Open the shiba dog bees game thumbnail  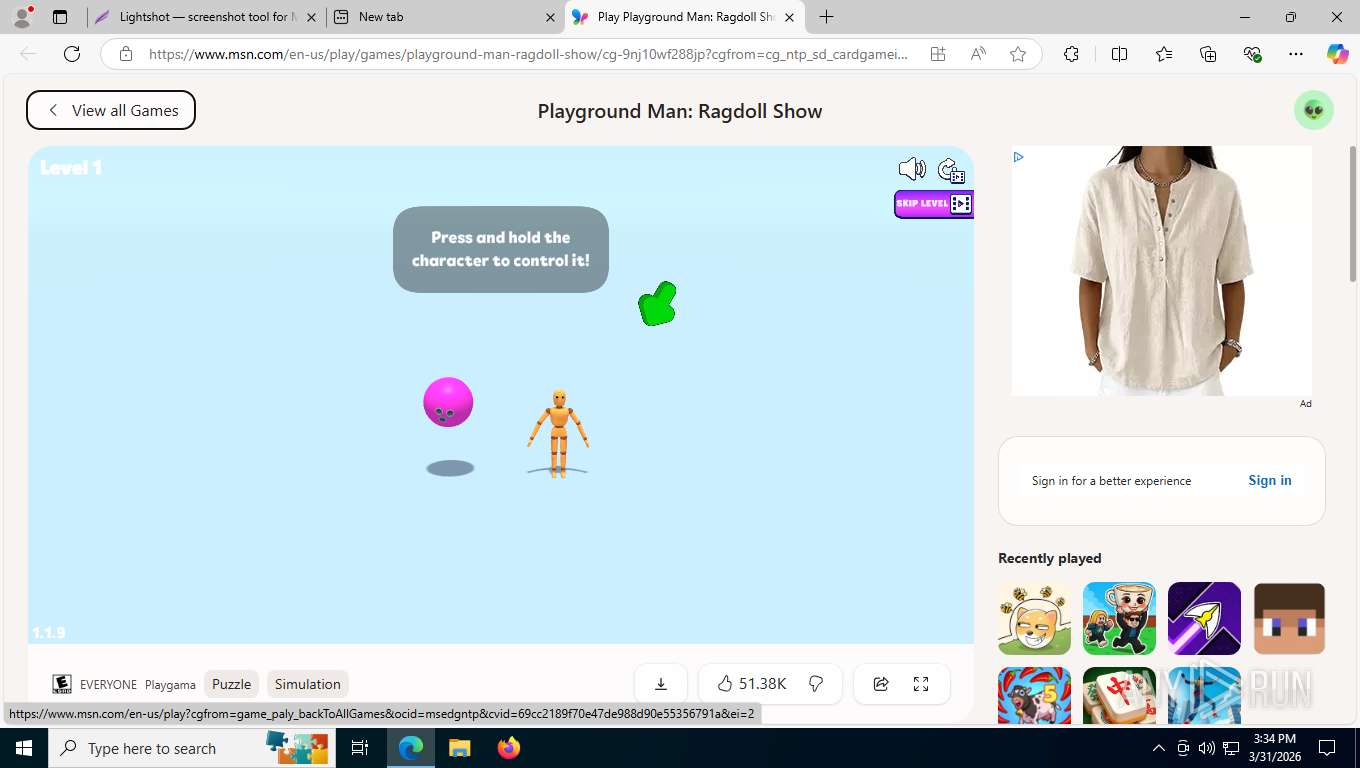(1034, 618)
